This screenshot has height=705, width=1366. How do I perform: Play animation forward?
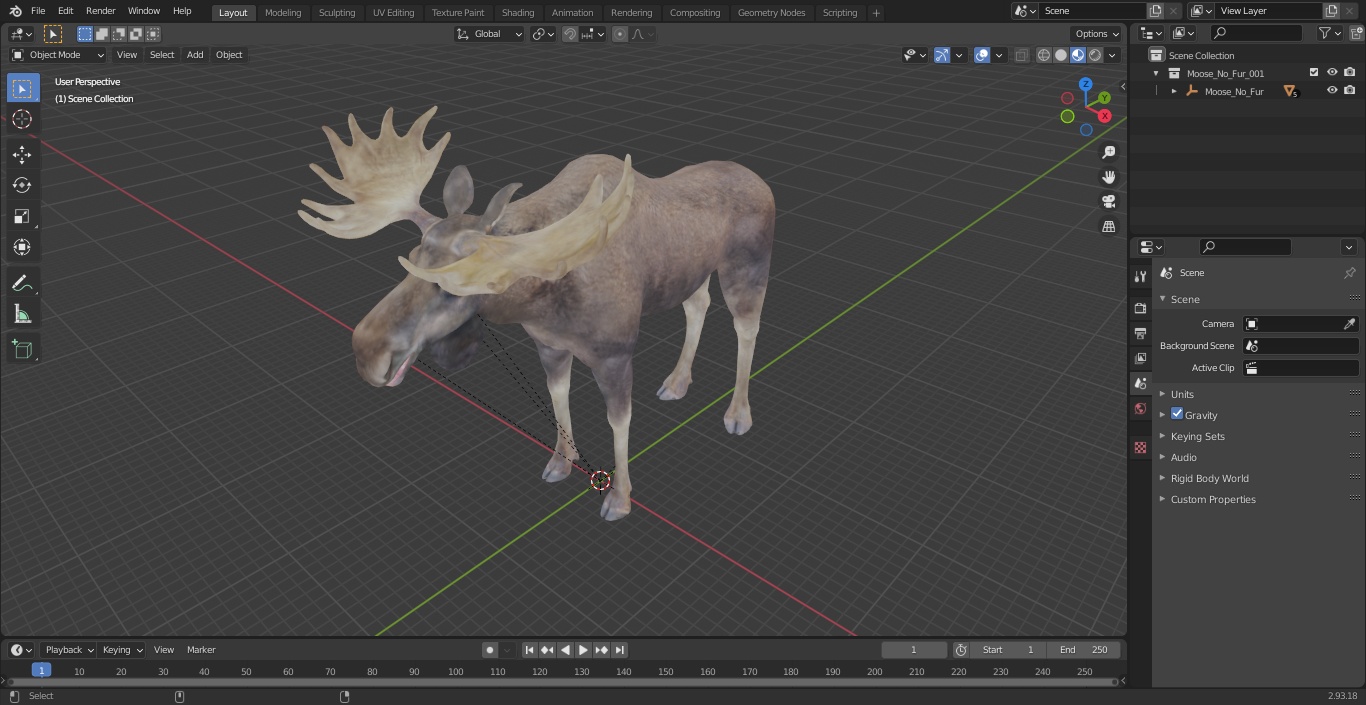[583, 650]
